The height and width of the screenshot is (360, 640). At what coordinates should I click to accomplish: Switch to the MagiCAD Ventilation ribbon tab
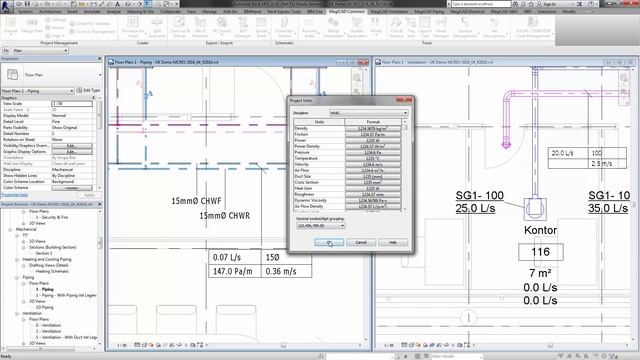point(389,11)
